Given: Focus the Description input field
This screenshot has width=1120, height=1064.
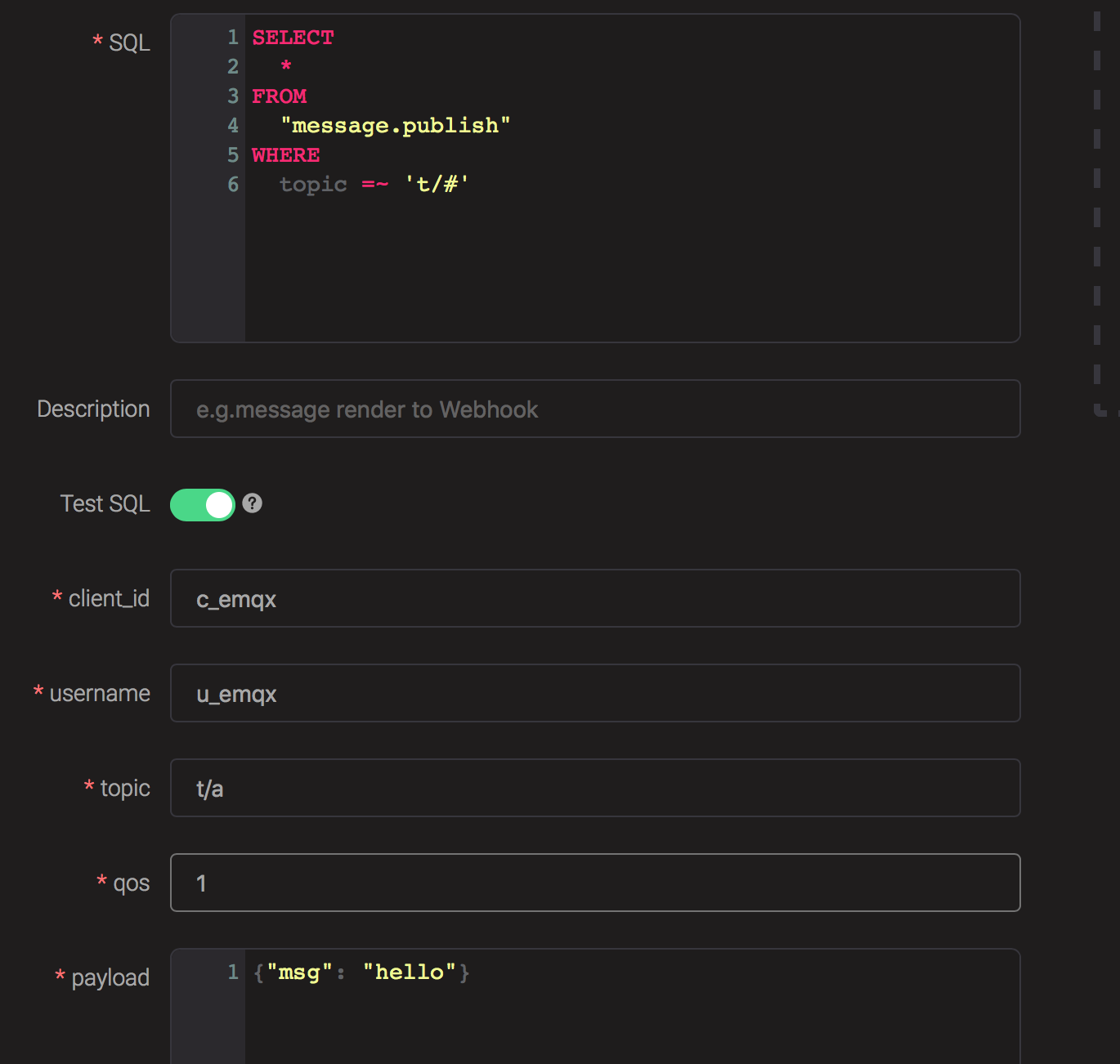Looking at the screenshot, I should tap(595, 409).
